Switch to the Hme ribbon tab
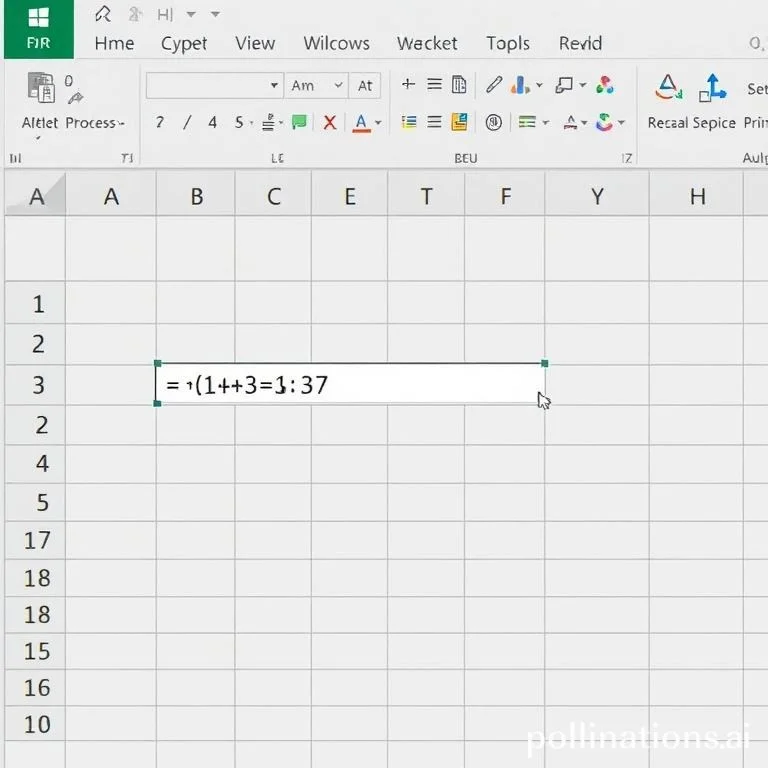768x768 pixels. (x=114, y=44)
